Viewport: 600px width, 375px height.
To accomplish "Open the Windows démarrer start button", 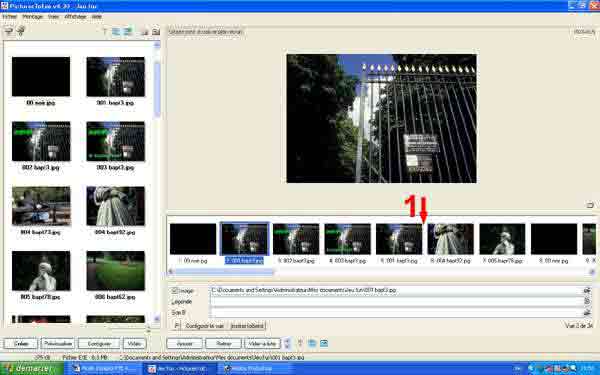I will (32, 369).
